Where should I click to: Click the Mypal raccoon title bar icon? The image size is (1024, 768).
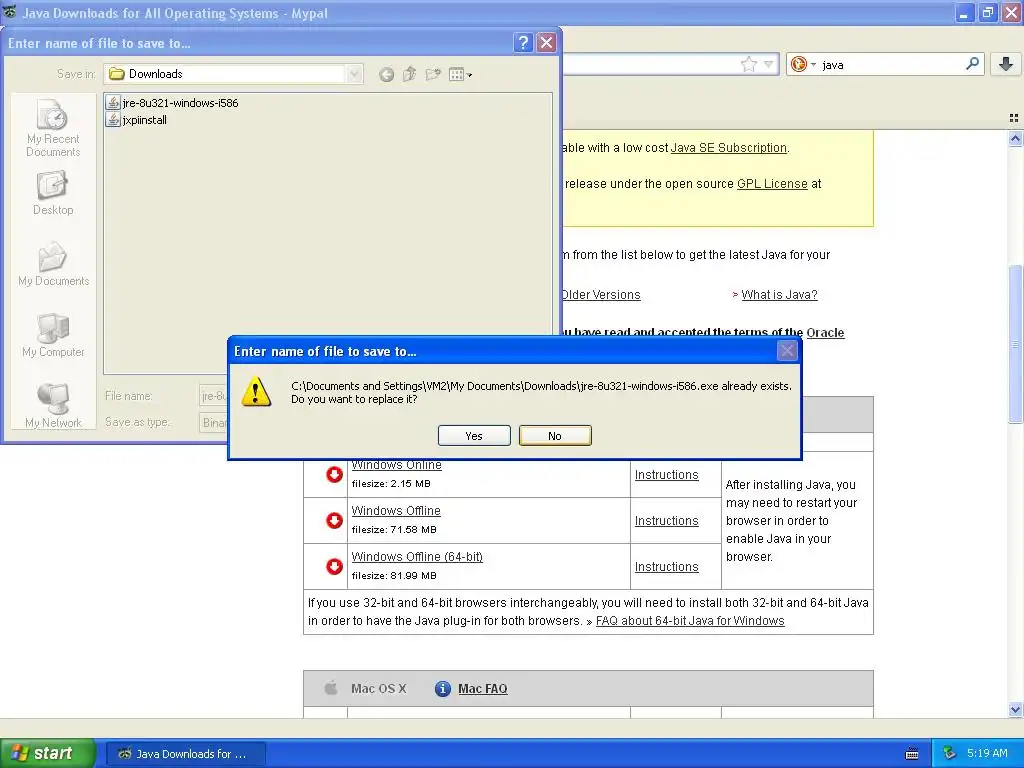point(10,12)
